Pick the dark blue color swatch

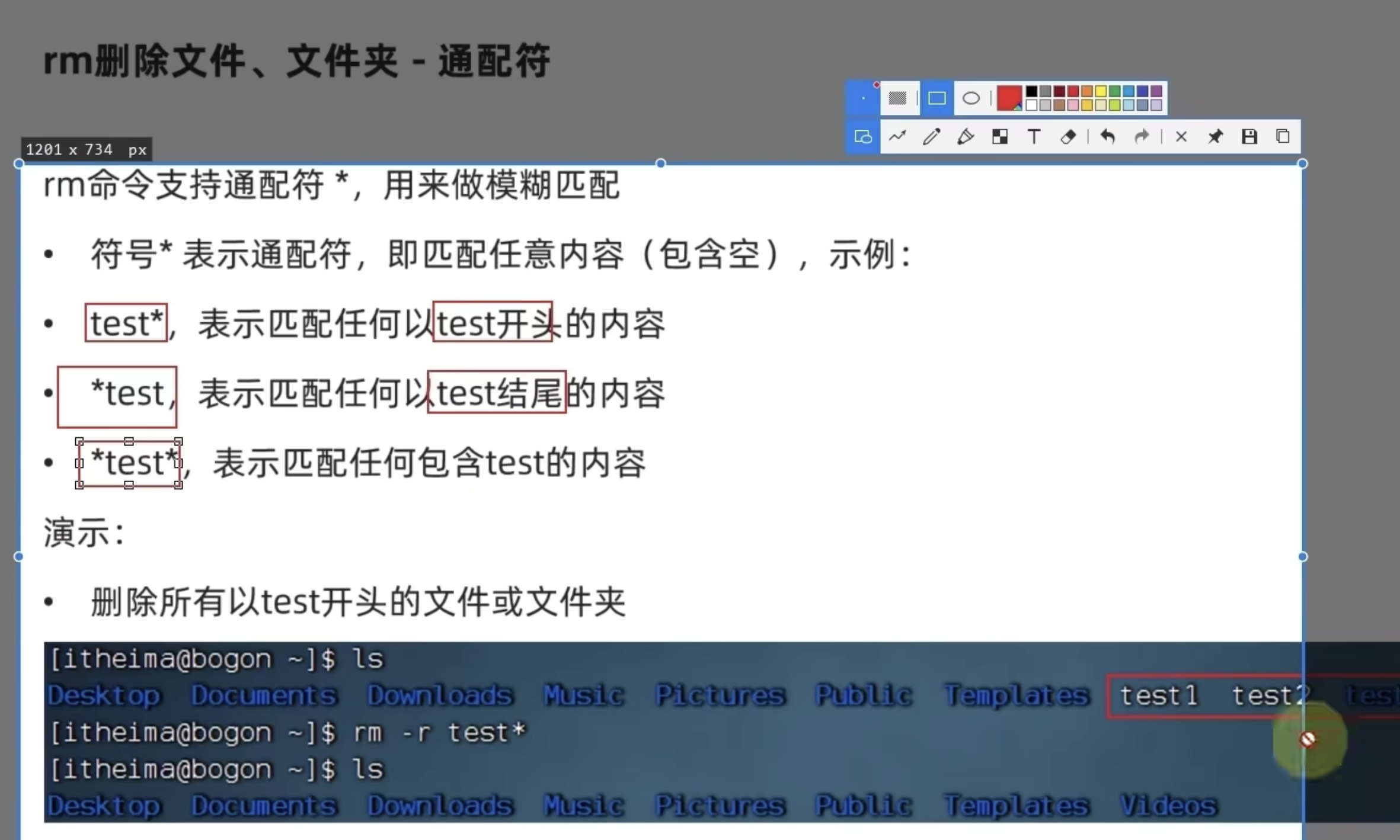1142,91
